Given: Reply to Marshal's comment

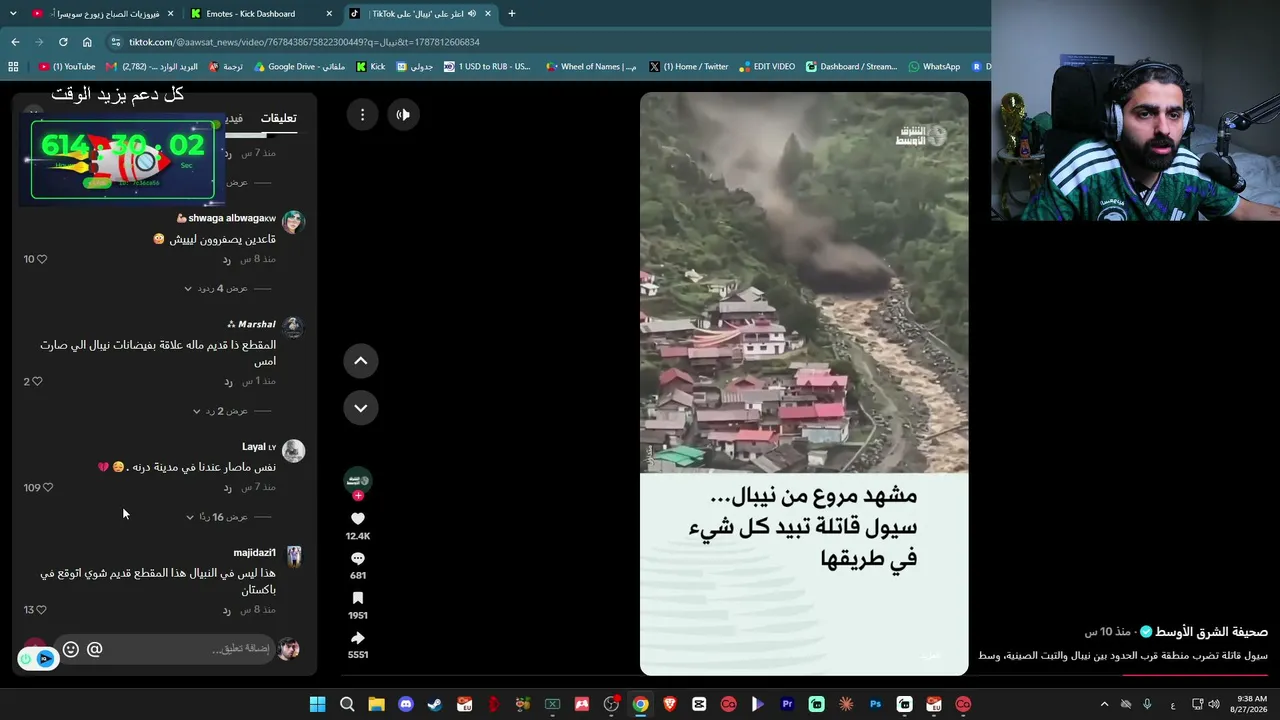Looking at the screenshot, I should [x=228, y=382].
